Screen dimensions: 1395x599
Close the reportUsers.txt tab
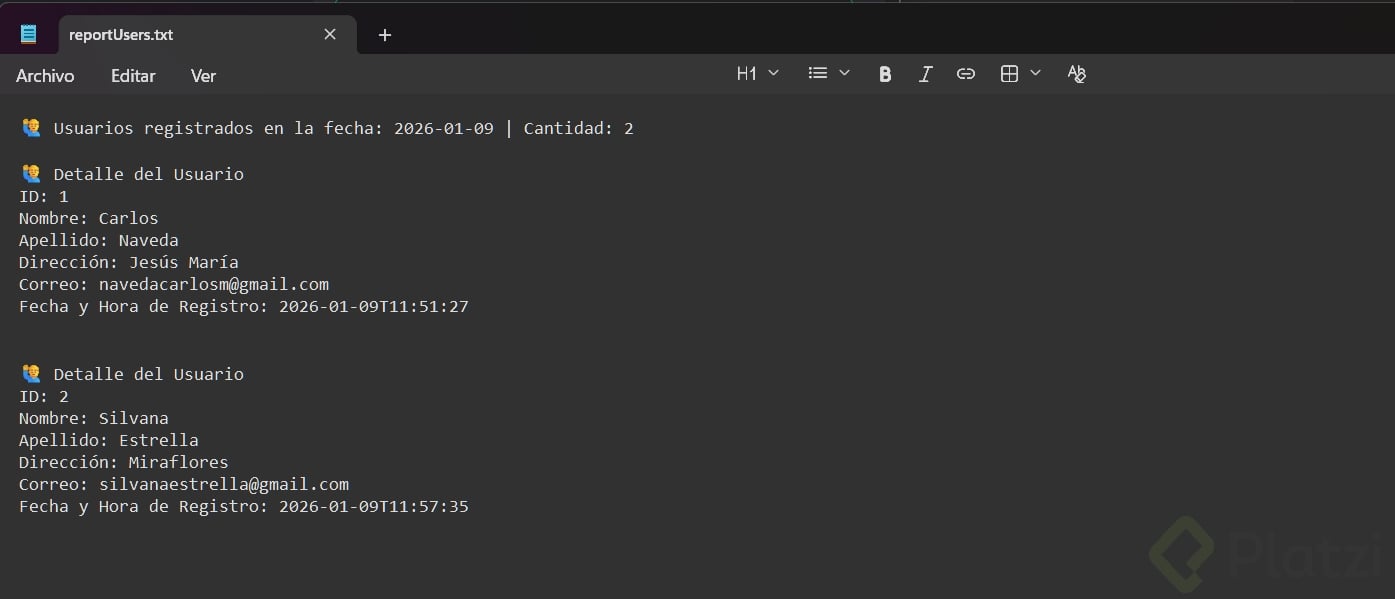click(x=330, y=35)
